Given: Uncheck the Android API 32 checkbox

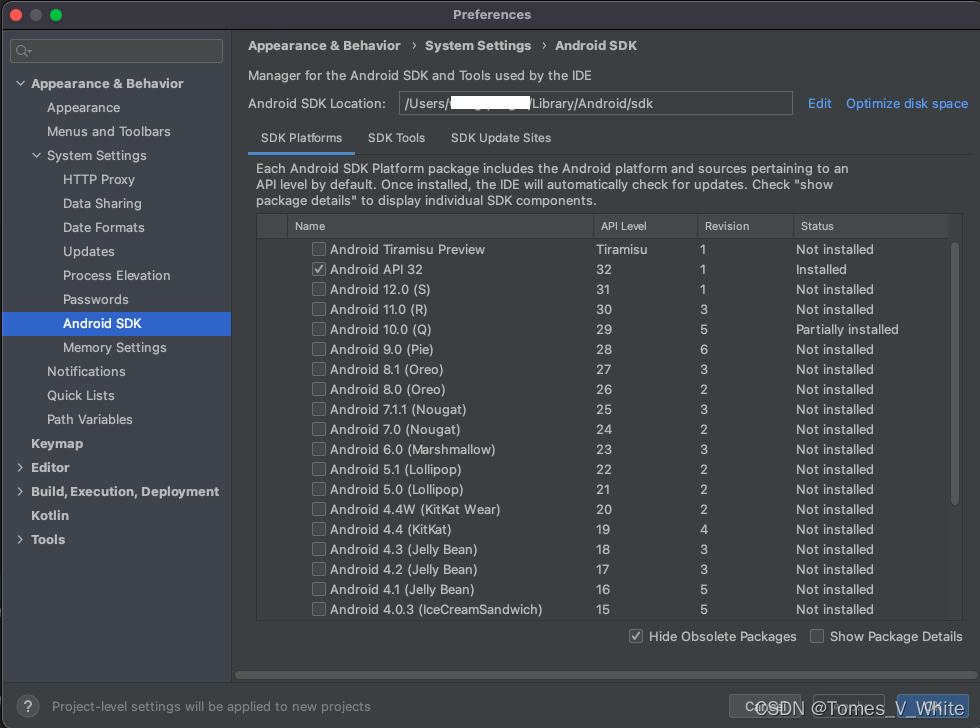Looking at the screenshot, I should pos(319,269).
